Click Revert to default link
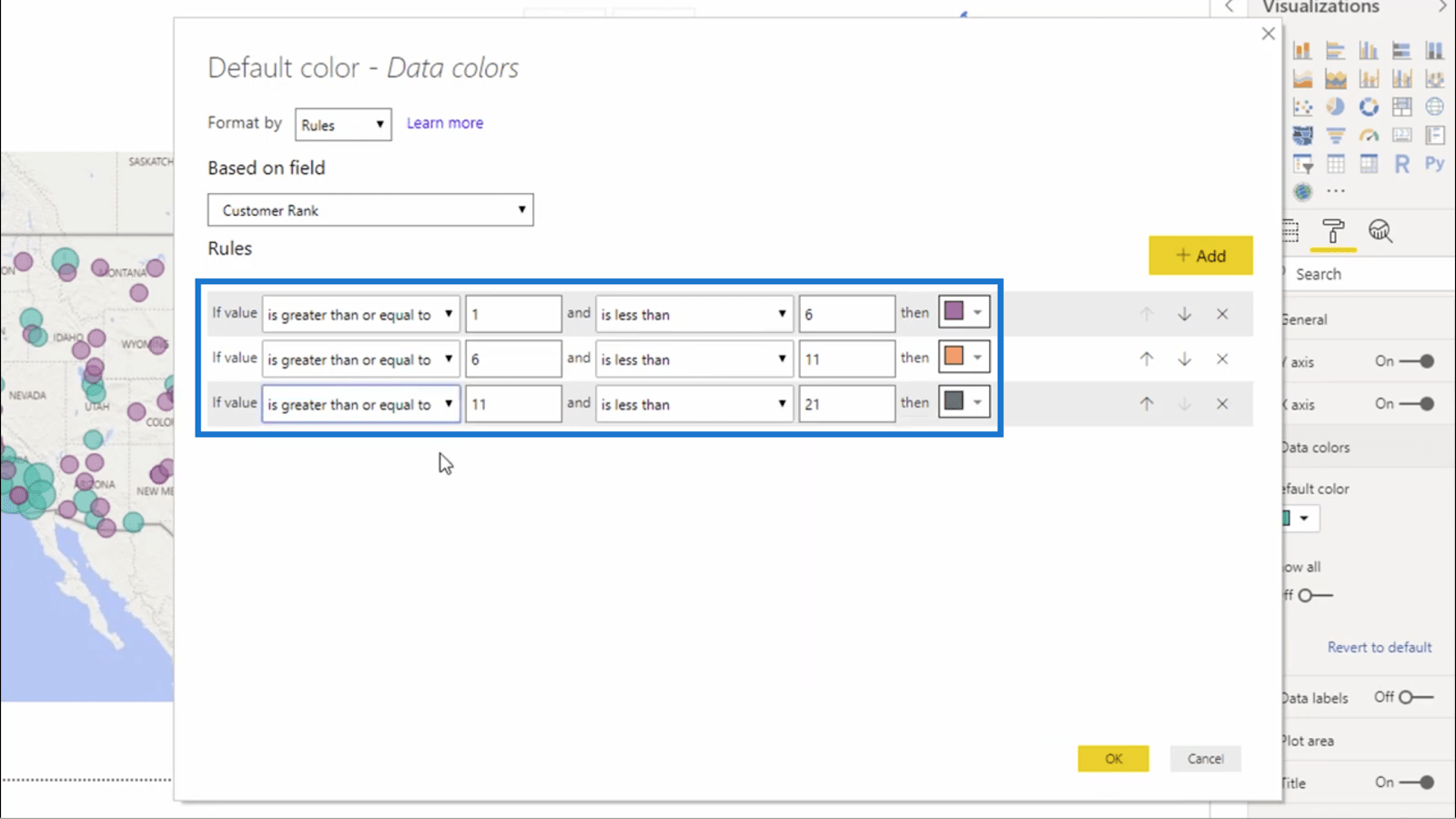 pos(1380,647)
